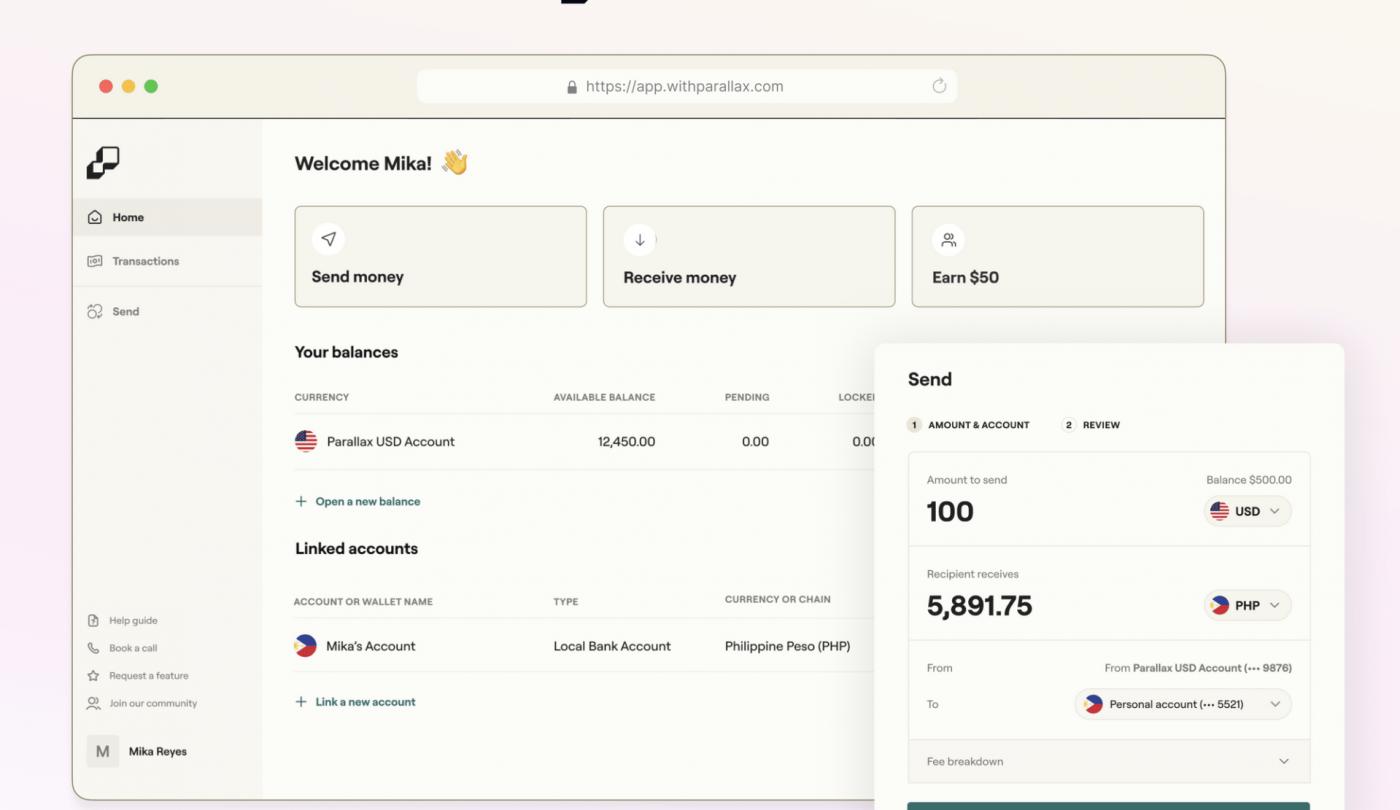The height and width of the screenshot is (810, 1400).
Task: Click the Parallax logo in sidebar
Action: (103, 162)
